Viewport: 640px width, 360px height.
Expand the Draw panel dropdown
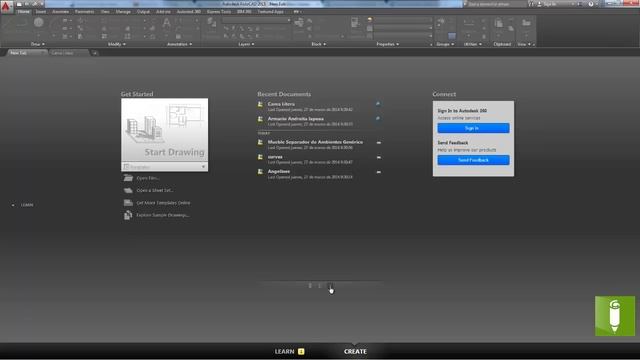(38, 44)
